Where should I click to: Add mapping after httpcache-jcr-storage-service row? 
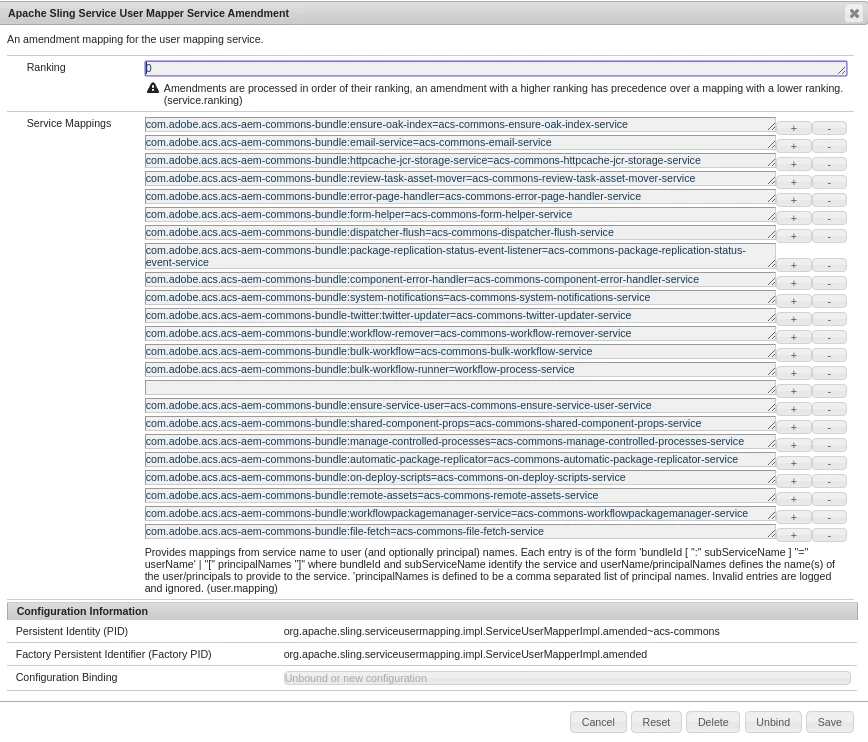793,164
